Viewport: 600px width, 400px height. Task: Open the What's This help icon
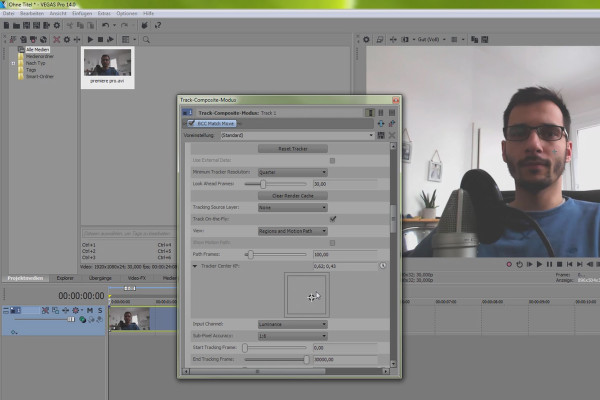tap(158, 26)
